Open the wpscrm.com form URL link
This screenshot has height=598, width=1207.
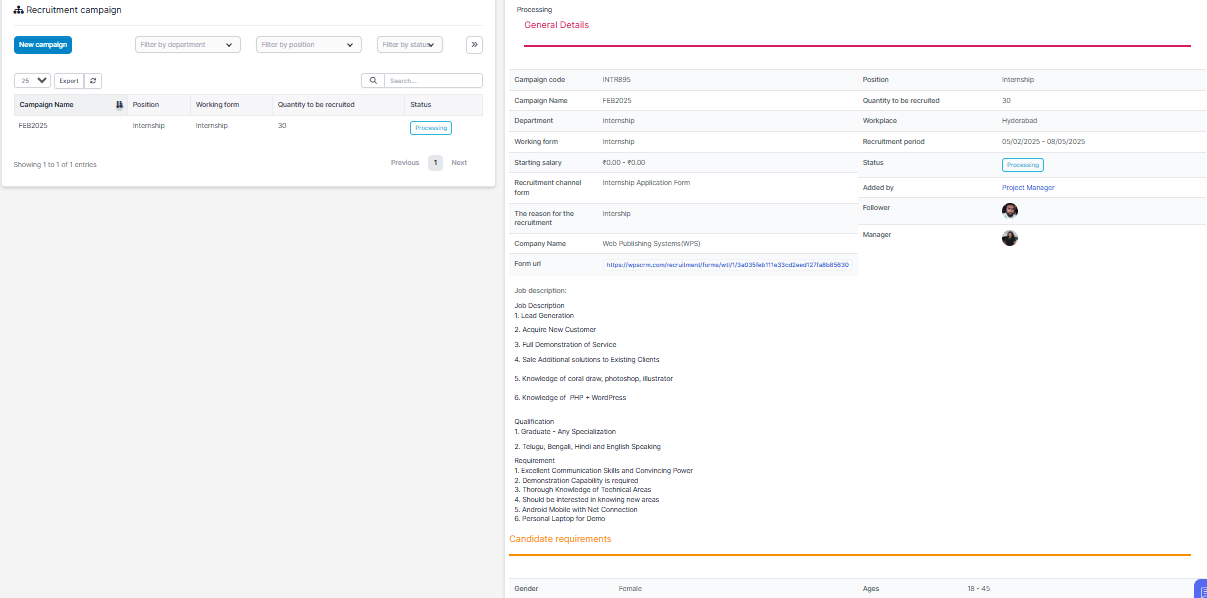[727, 265]
